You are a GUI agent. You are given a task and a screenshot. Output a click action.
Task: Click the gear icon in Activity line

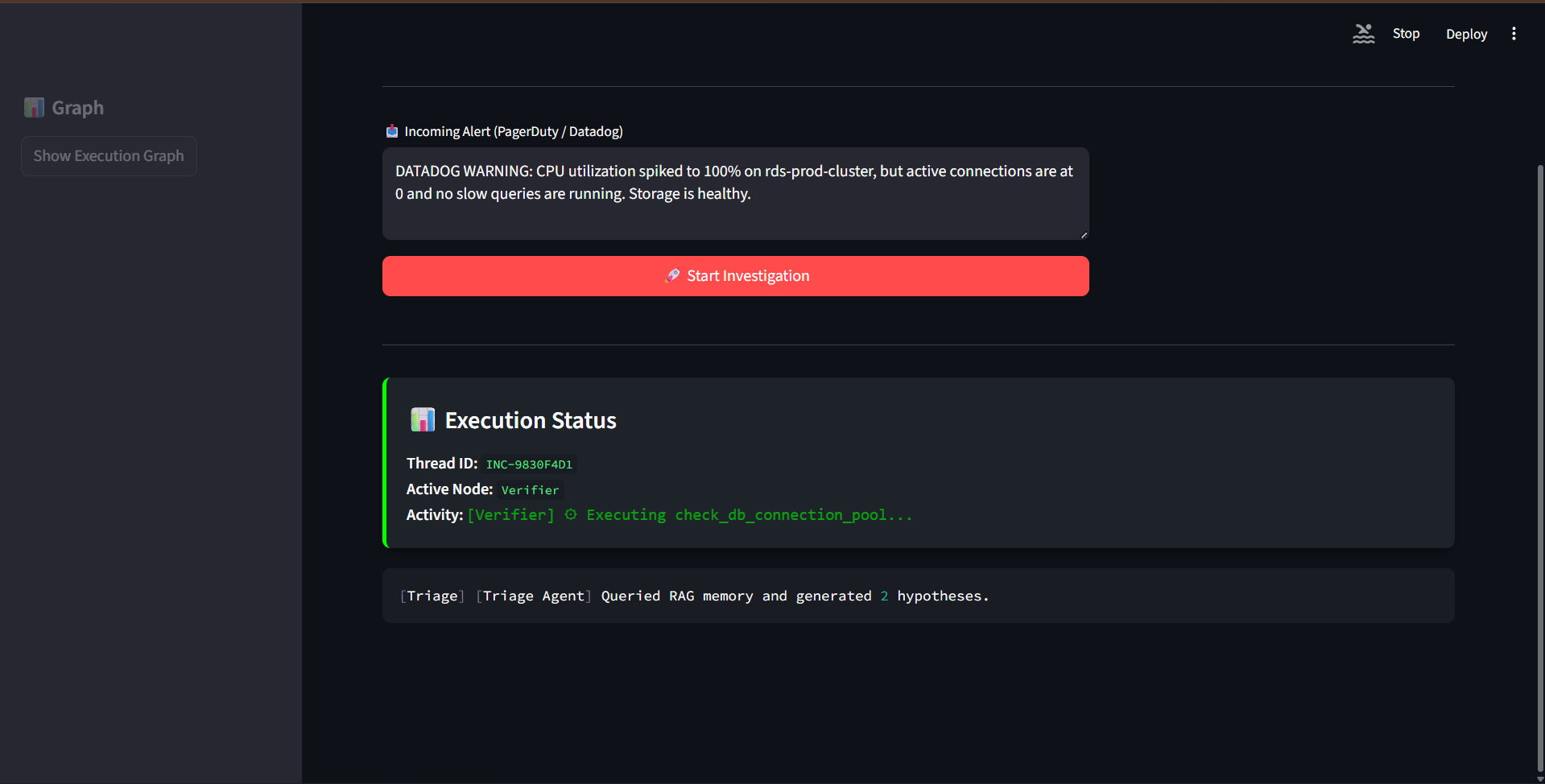coord(571,515)
